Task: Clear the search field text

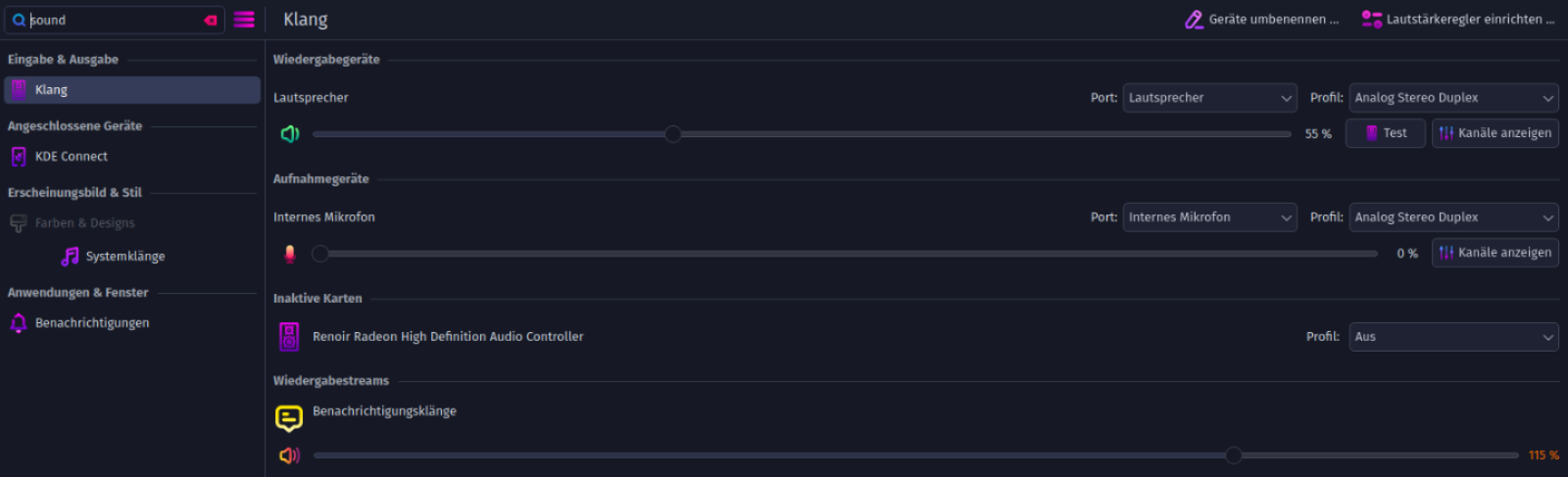Action: coord(211,20)
